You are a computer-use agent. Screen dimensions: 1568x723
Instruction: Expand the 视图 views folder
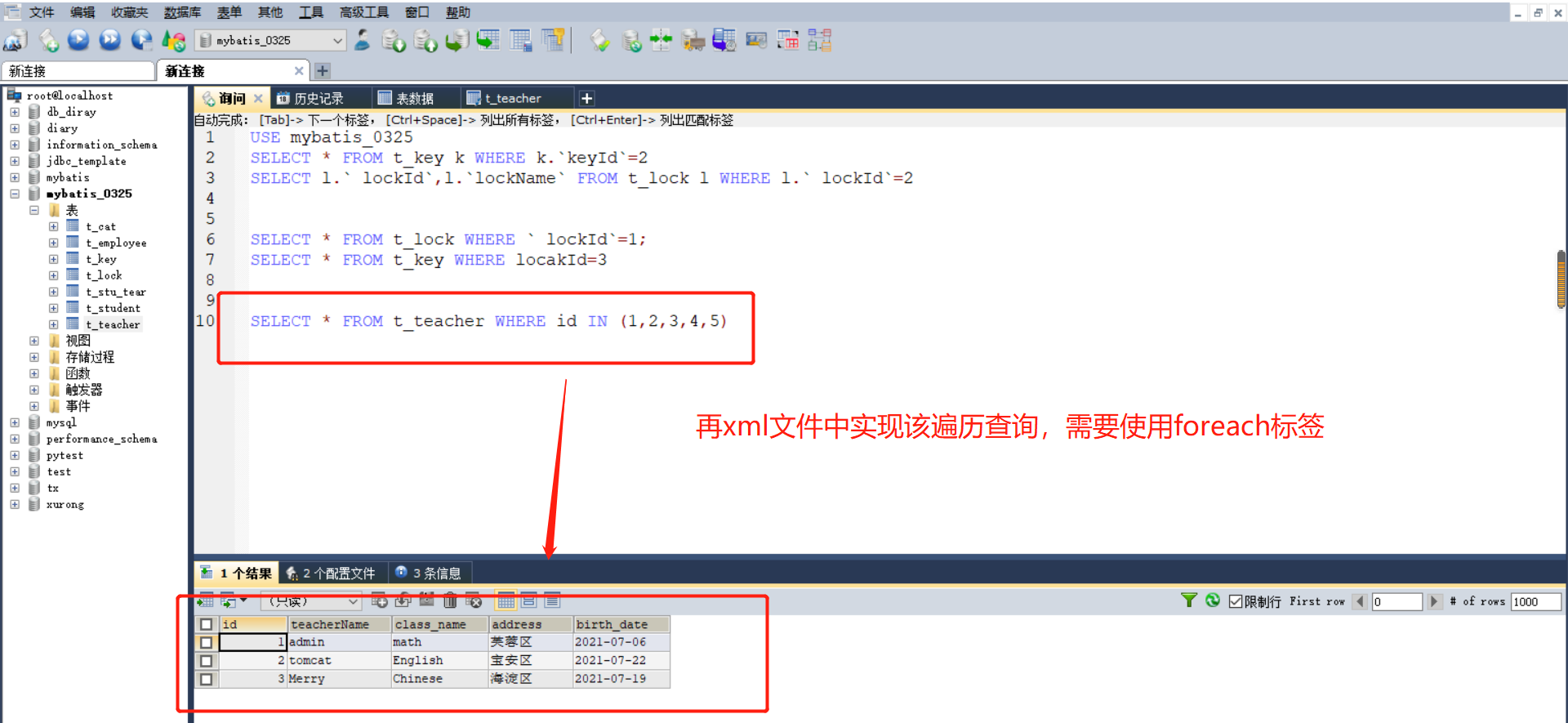[x=34, y=341]
